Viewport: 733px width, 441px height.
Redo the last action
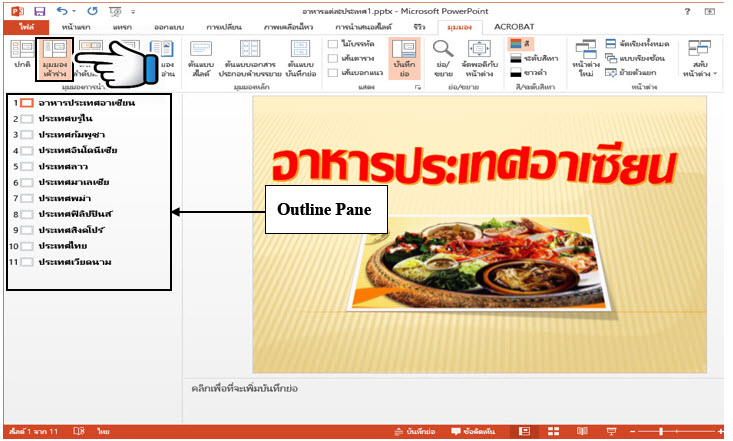point(93,11)
